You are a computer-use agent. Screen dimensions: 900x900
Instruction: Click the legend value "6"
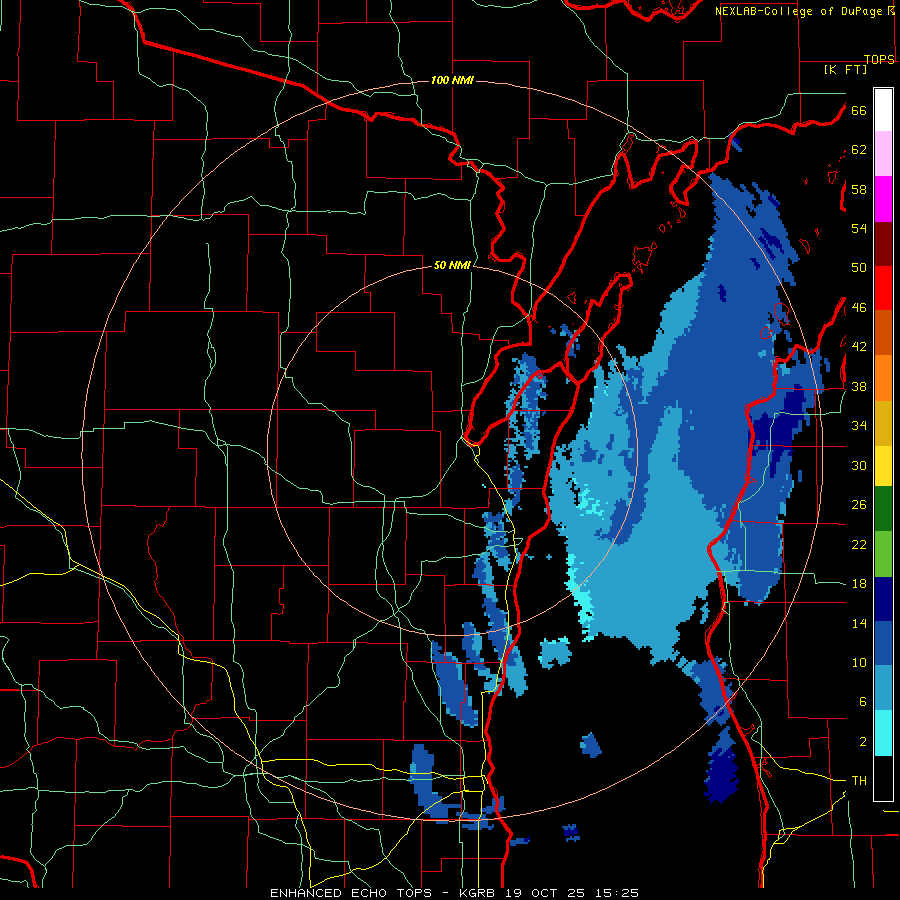click(x=862, y=702)
